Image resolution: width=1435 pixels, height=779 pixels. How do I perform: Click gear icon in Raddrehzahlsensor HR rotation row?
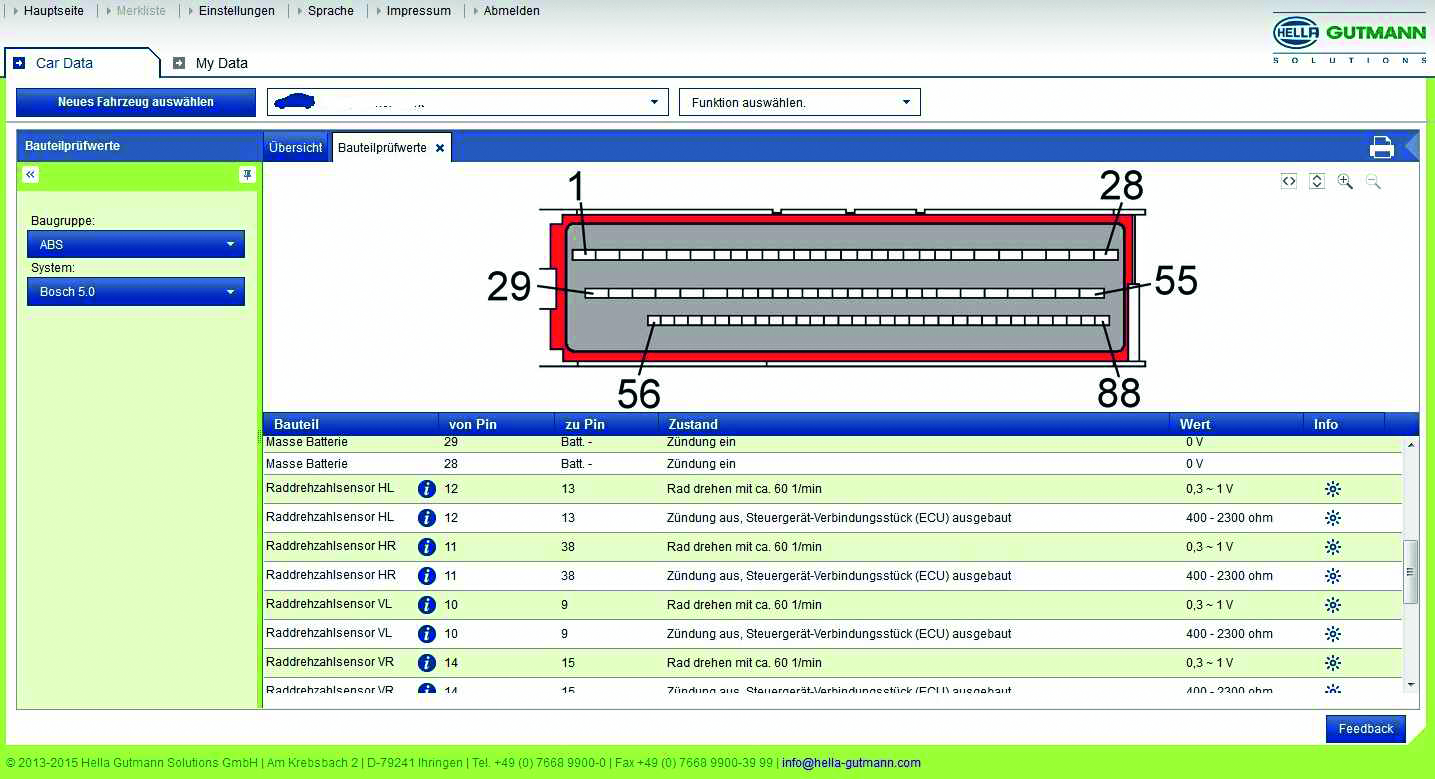pyautogui.click(x=1332, y=547)
